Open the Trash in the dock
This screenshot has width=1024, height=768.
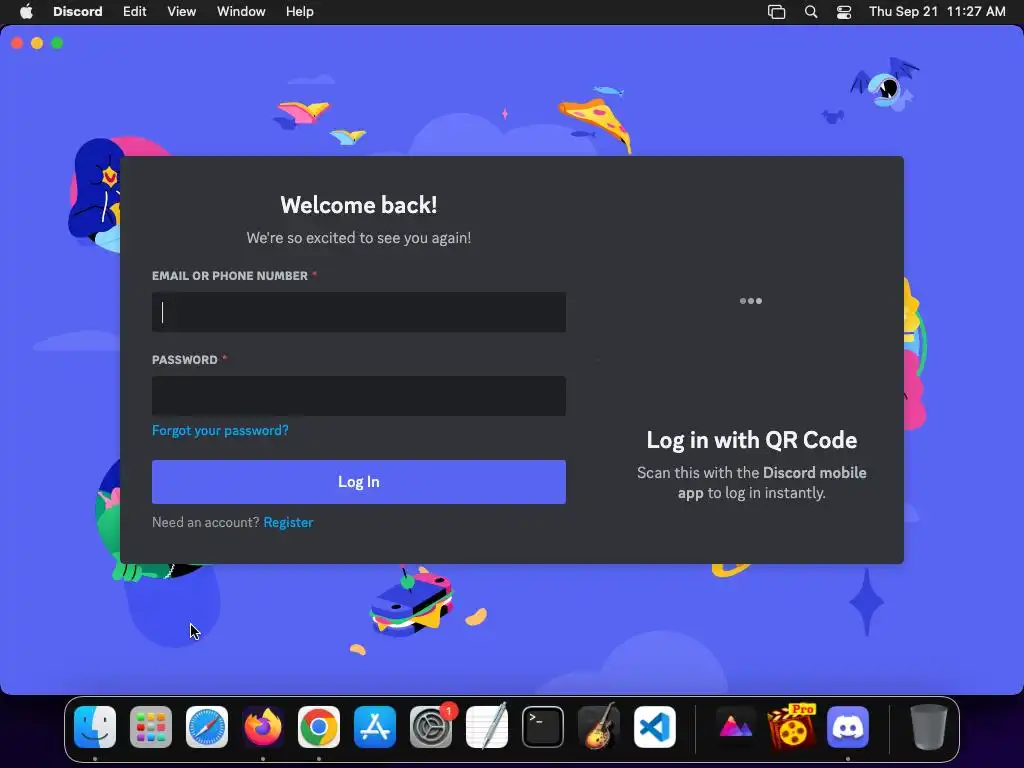(928, 727)
